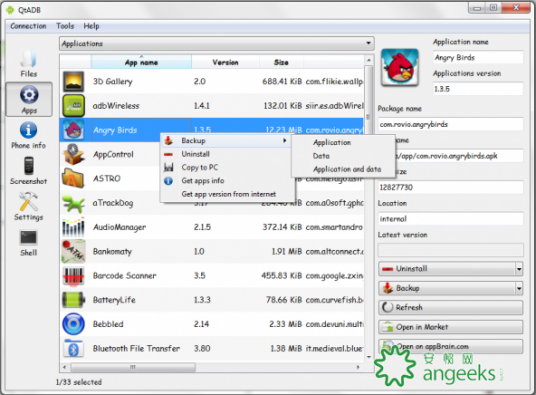The height and width of the screenshot is (395, 536).
Task: Open the Backup button dropdown arrow
Action: (x=519, y=288)
